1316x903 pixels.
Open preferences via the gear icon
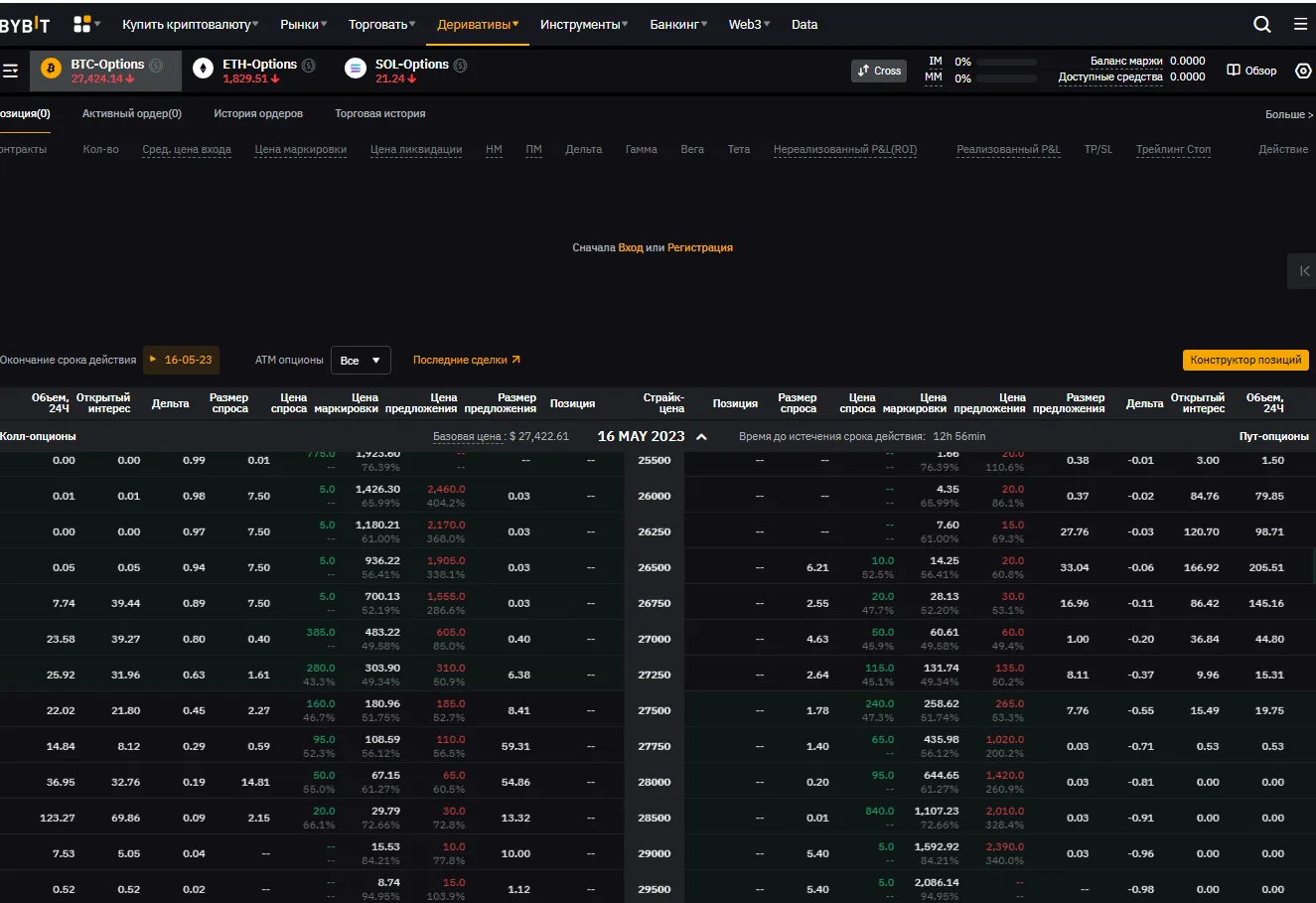(1303, 70)
